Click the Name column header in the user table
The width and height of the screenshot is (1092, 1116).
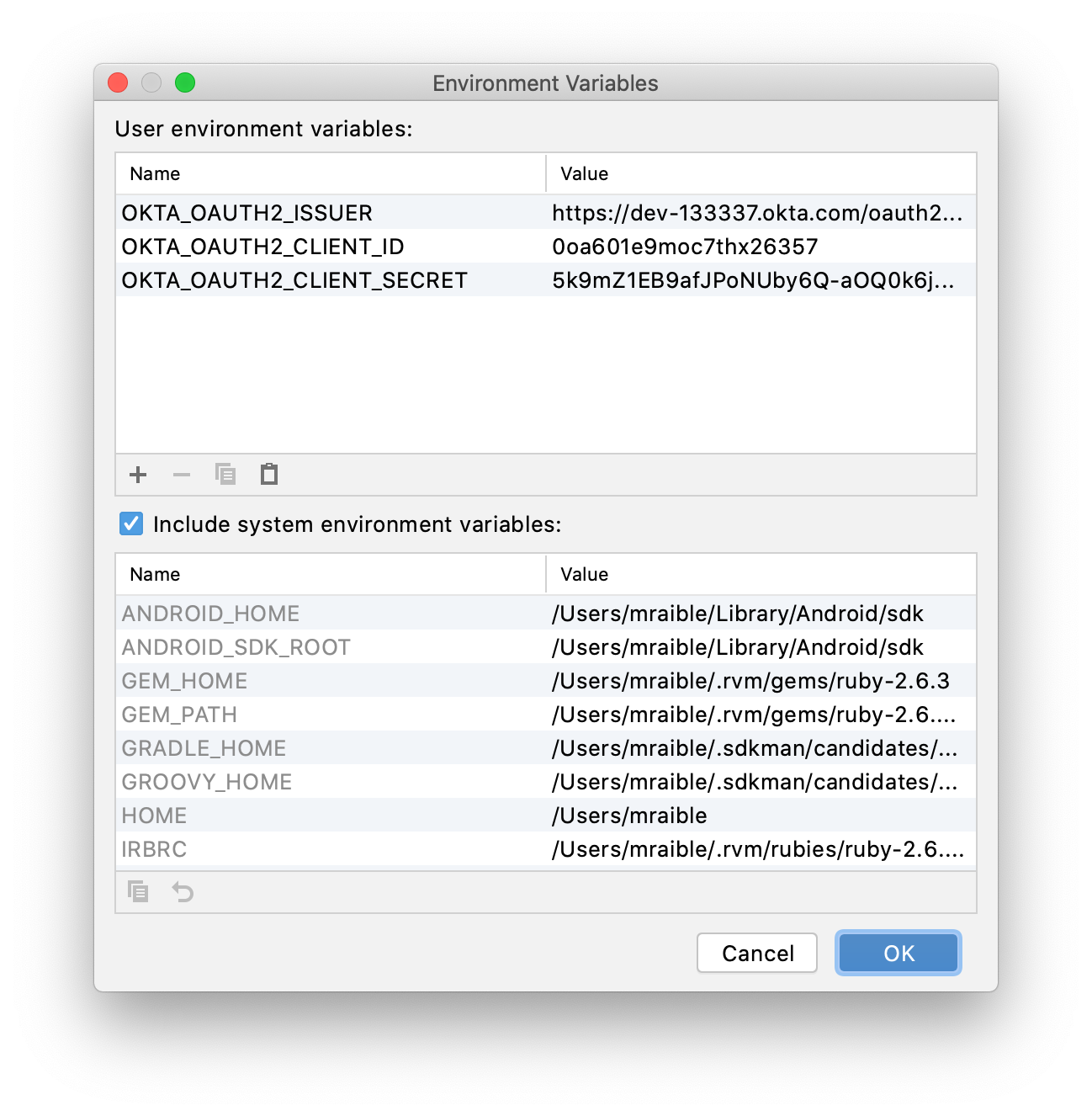coord(156,174)
